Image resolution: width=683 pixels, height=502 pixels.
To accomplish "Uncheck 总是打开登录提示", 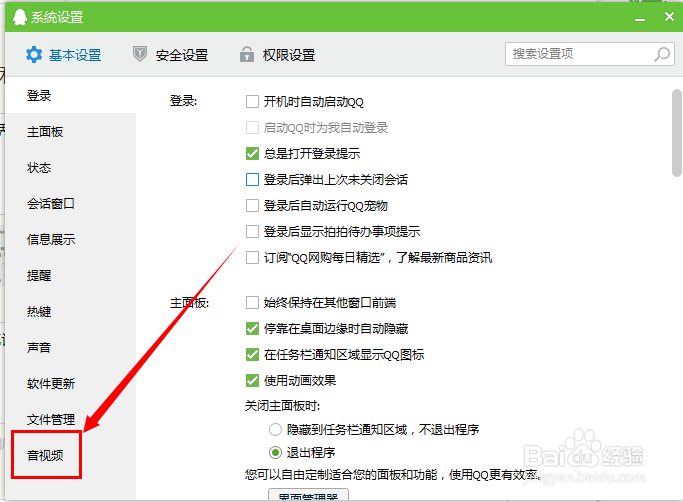I will (252, 153).
